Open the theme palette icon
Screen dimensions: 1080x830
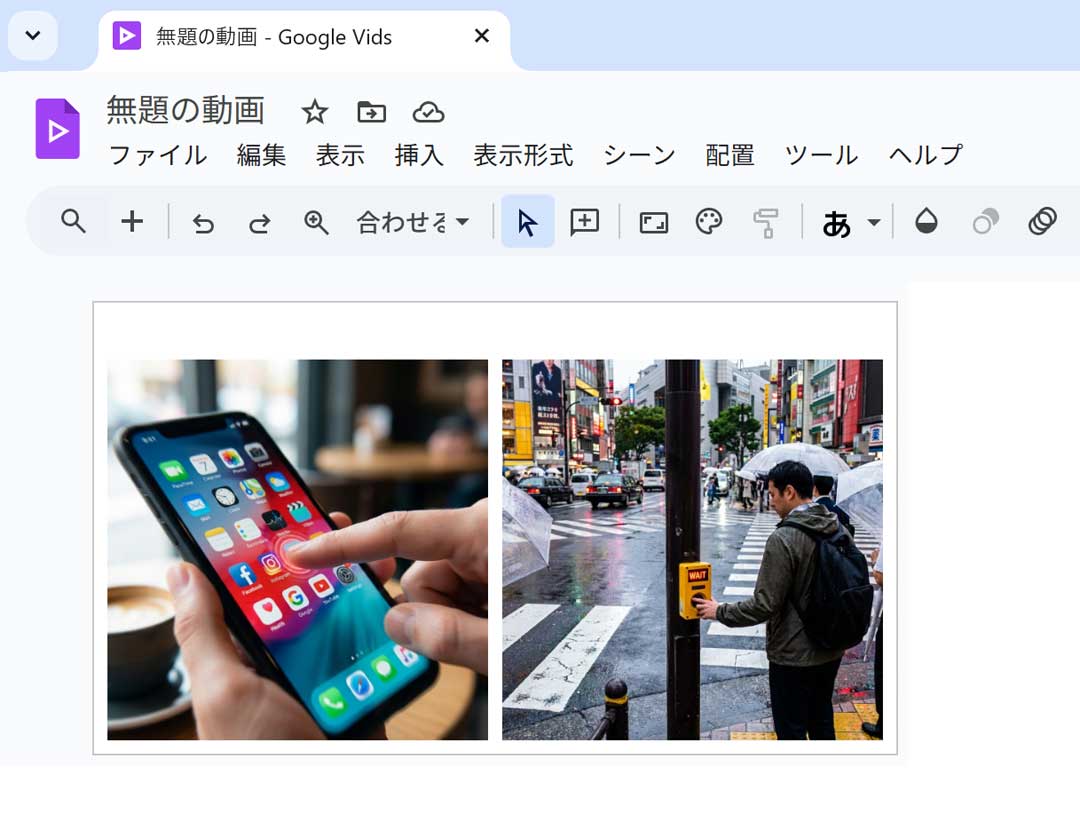click(x=709, y=222)
